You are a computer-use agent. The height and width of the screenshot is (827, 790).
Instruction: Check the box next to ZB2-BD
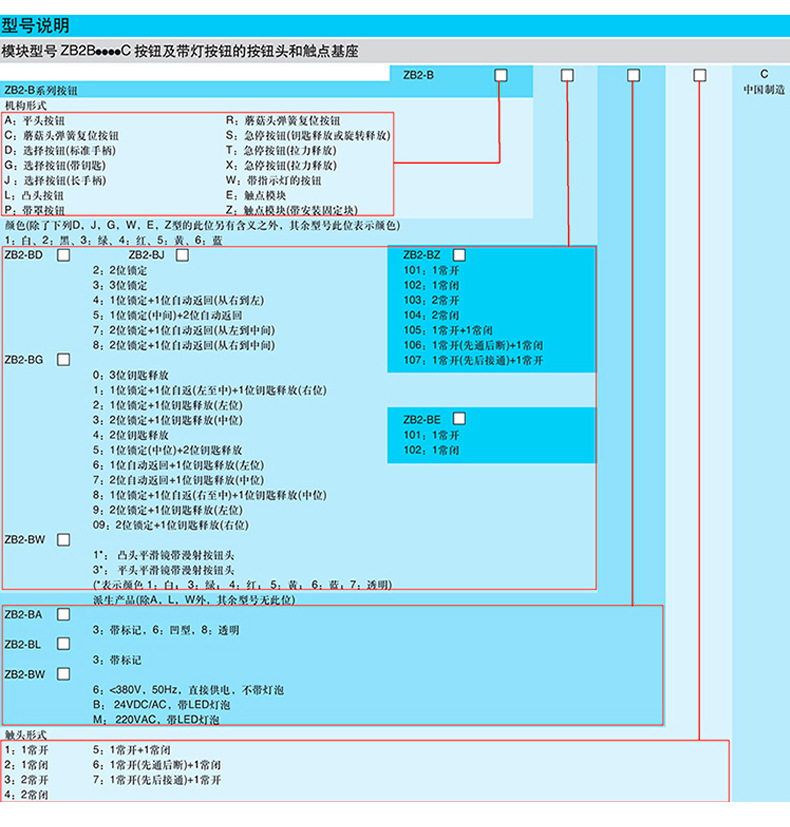tap(64, 255)
